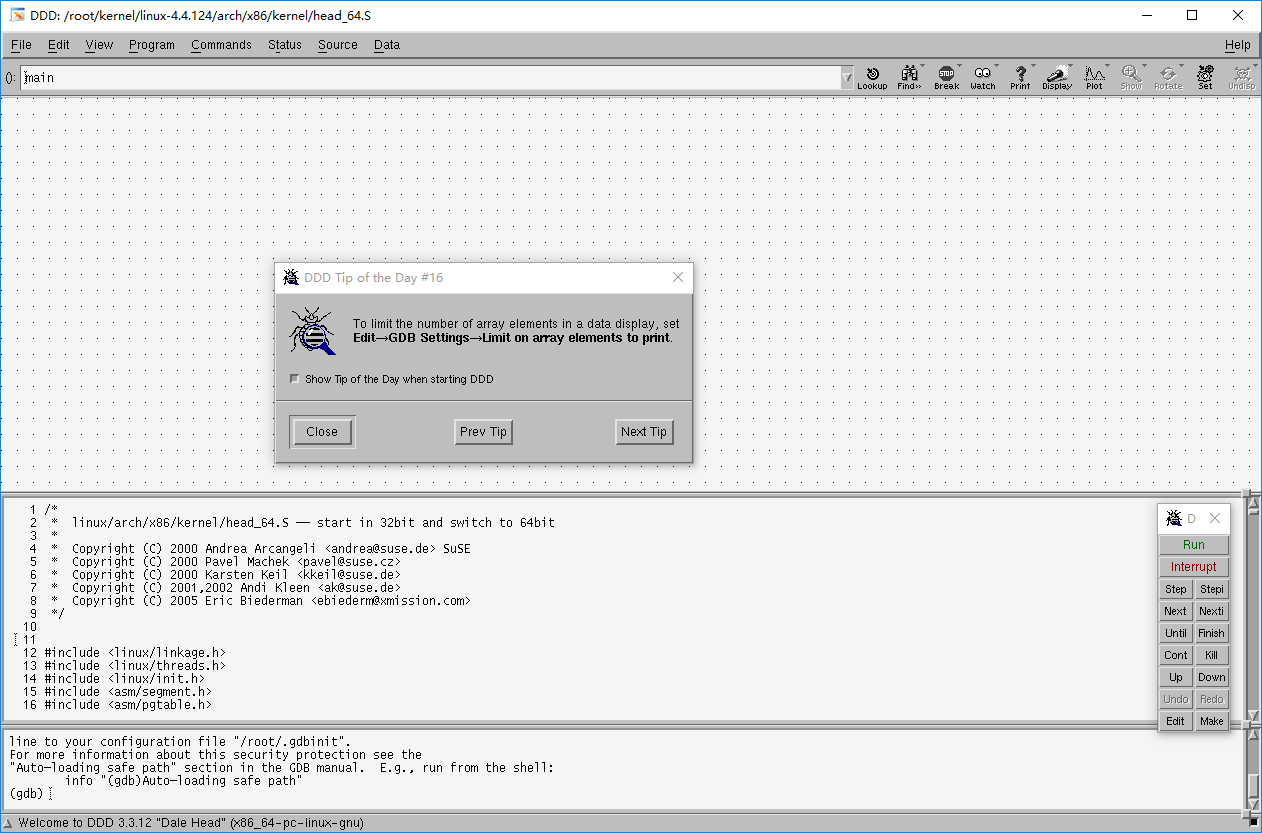Open the Program menu
Screen dimensions: 1262x833
coord(152,44)
